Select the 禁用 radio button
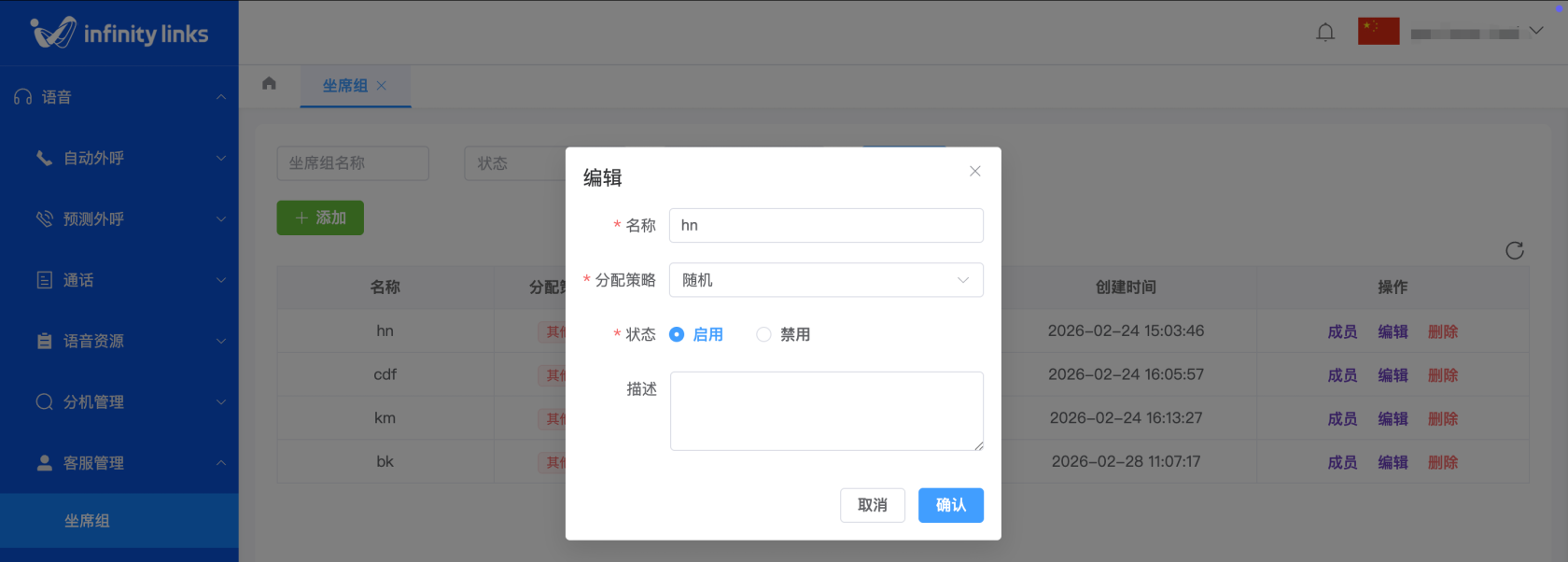Viewport: 1568px width, 562px height. 763,334
